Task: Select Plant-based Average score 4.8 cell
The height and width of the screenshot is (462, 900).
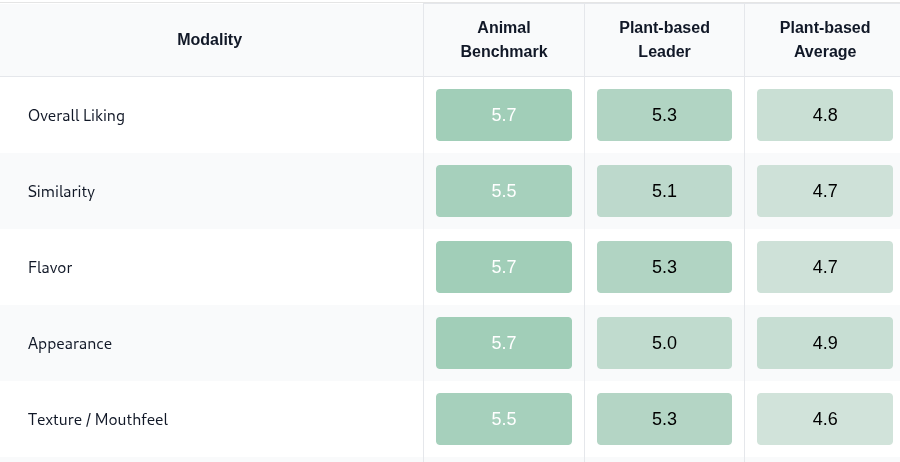Action: (x=824, y=115)
